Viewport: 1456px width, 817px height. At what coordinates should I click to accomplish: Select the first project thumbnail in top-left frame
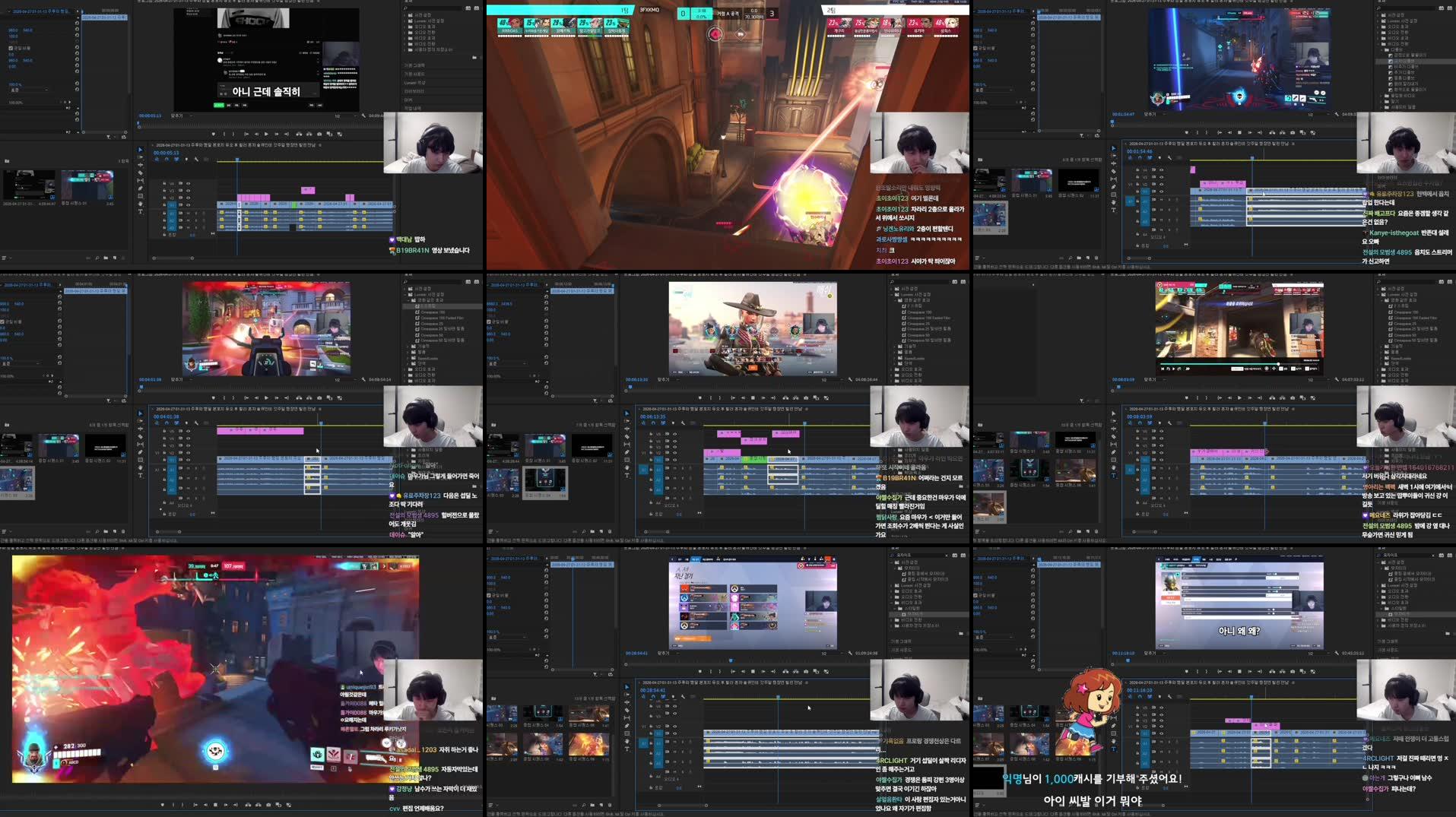click(x=29, y=185)
